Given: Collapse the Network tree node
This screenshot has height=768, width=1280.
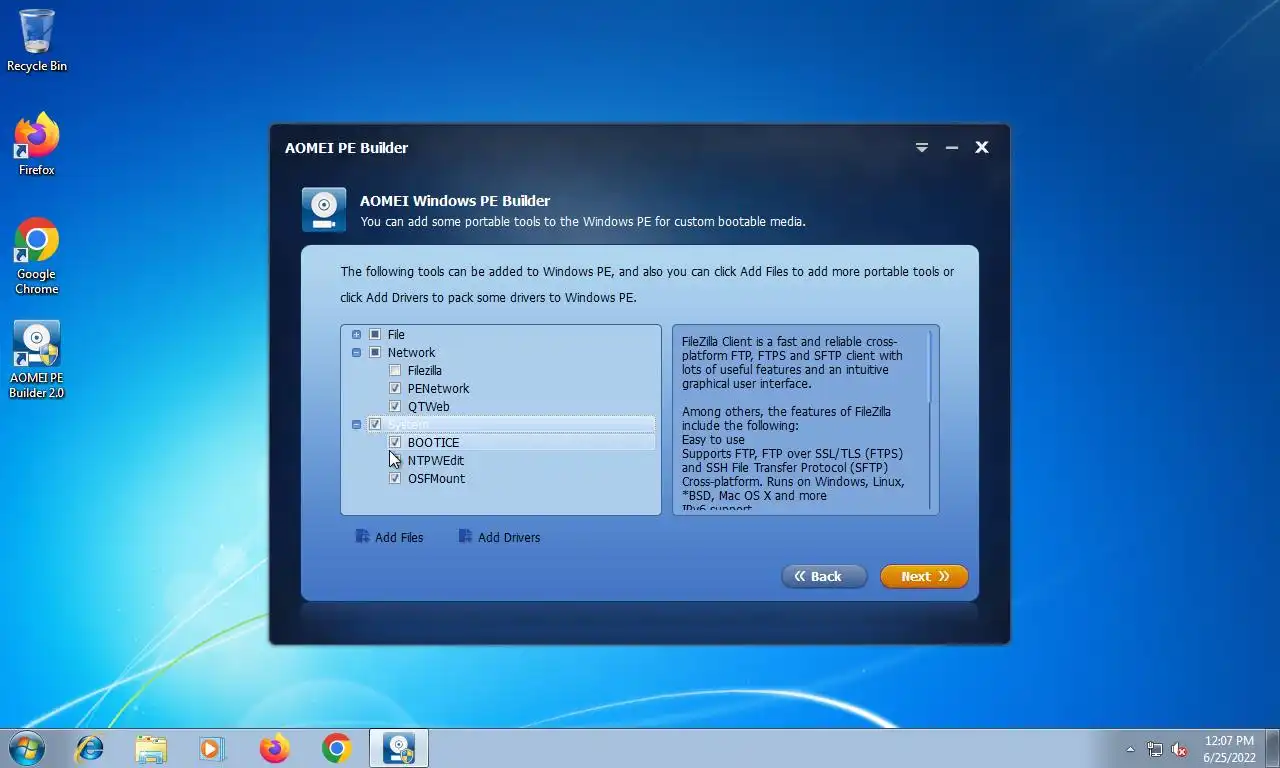Looking at the screenshot, I should [x=357, y=352].
